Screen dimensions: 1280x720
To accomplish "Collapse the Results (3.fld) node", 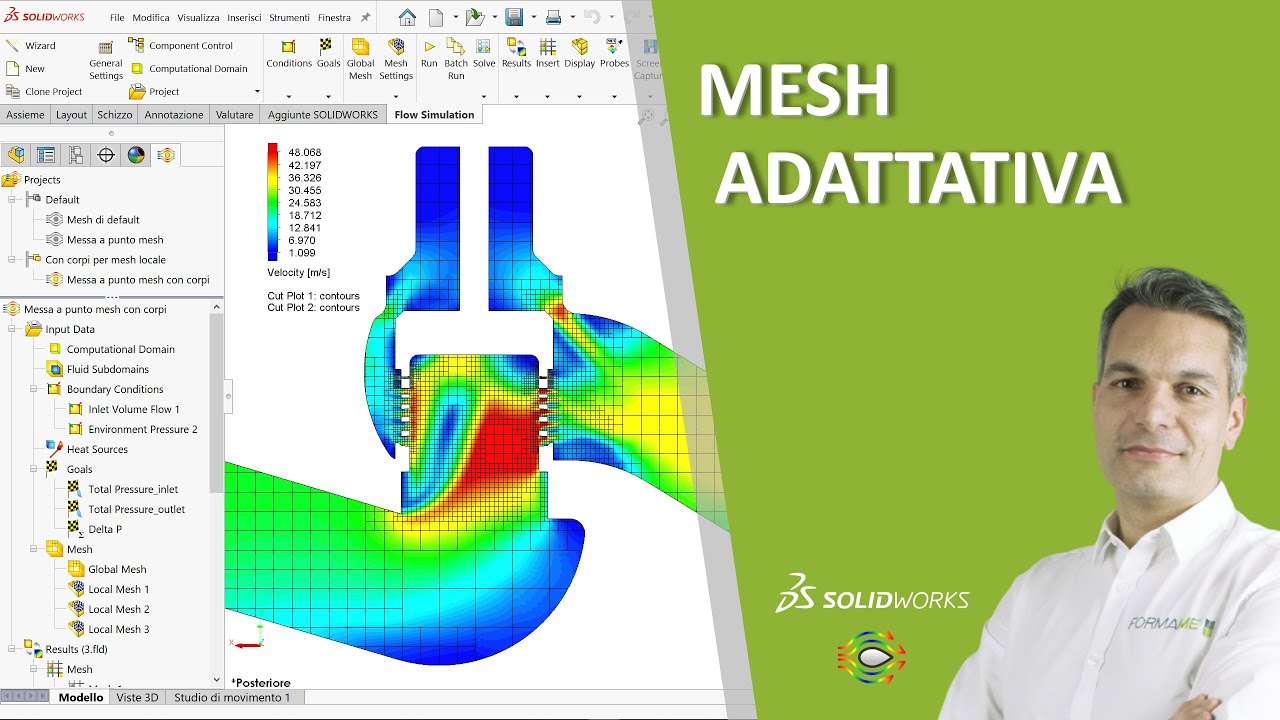I will pyautogui.click(x=13, y=649).
